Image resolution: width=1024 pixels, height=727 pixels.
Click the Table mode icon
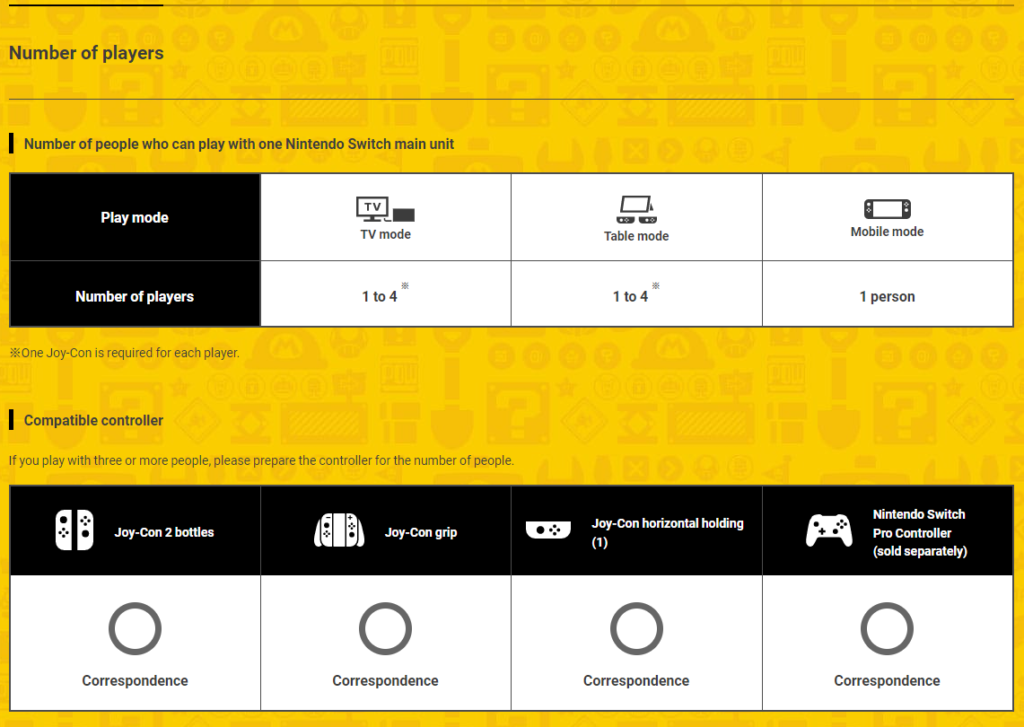coord(636,210)
